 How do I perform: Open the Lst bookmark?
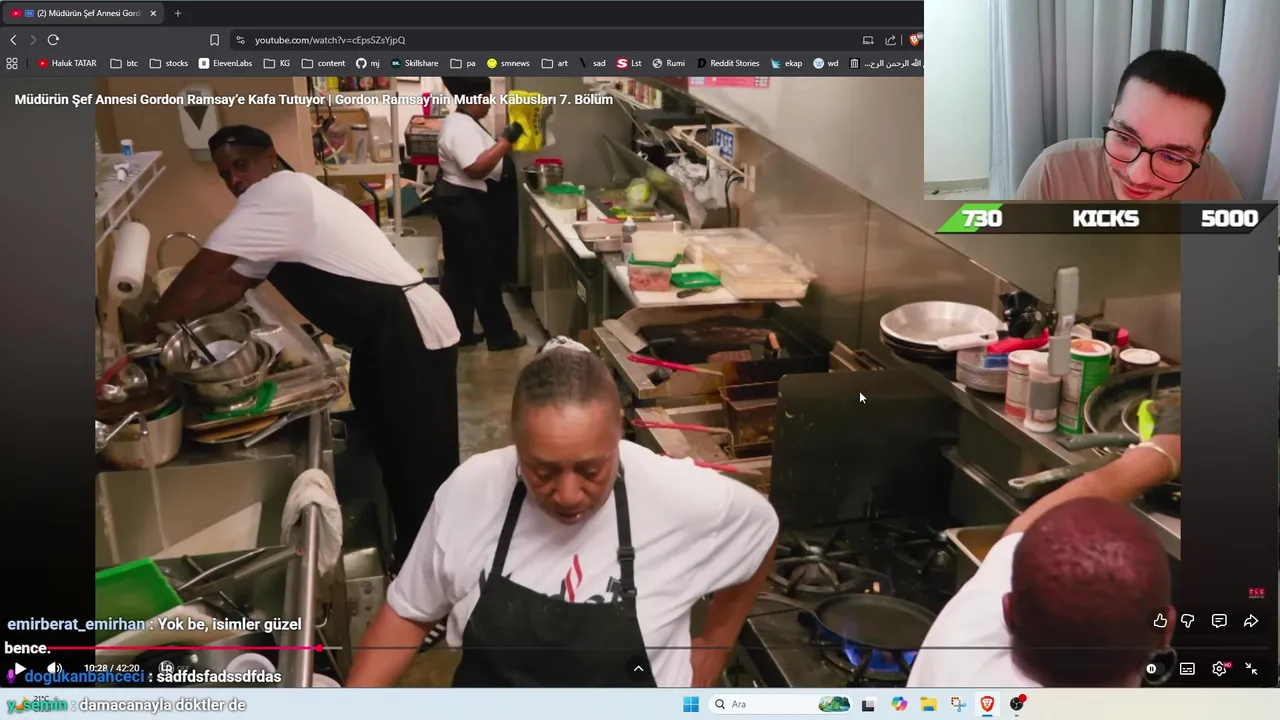(629, 63)
